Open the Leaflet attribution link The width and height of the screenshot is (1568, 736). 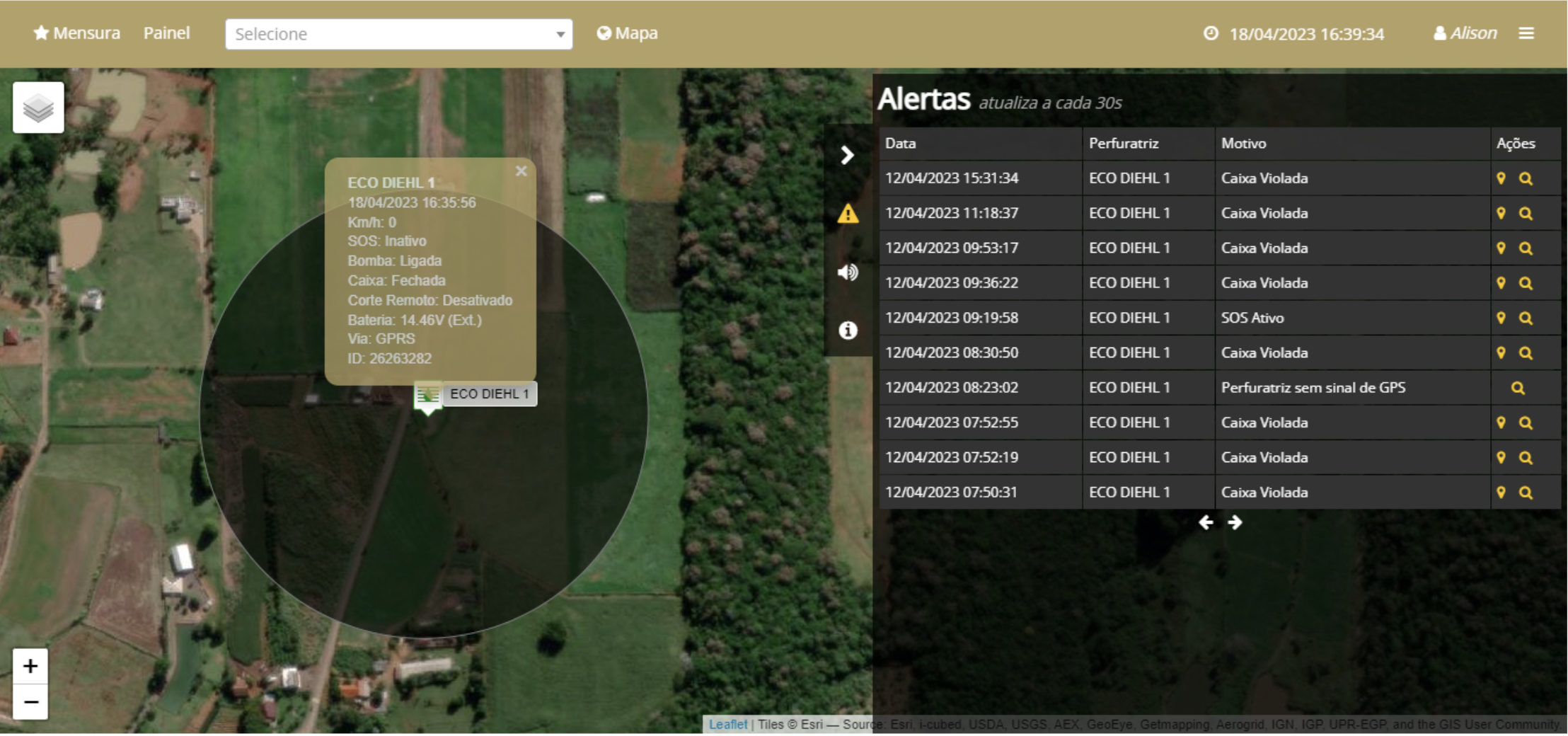coord(727,724)
